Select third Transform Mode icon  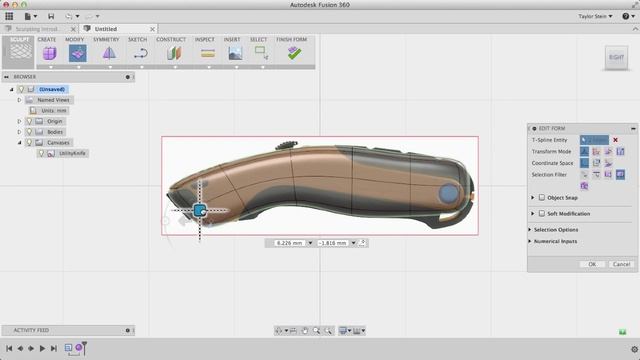click(608, 151)
